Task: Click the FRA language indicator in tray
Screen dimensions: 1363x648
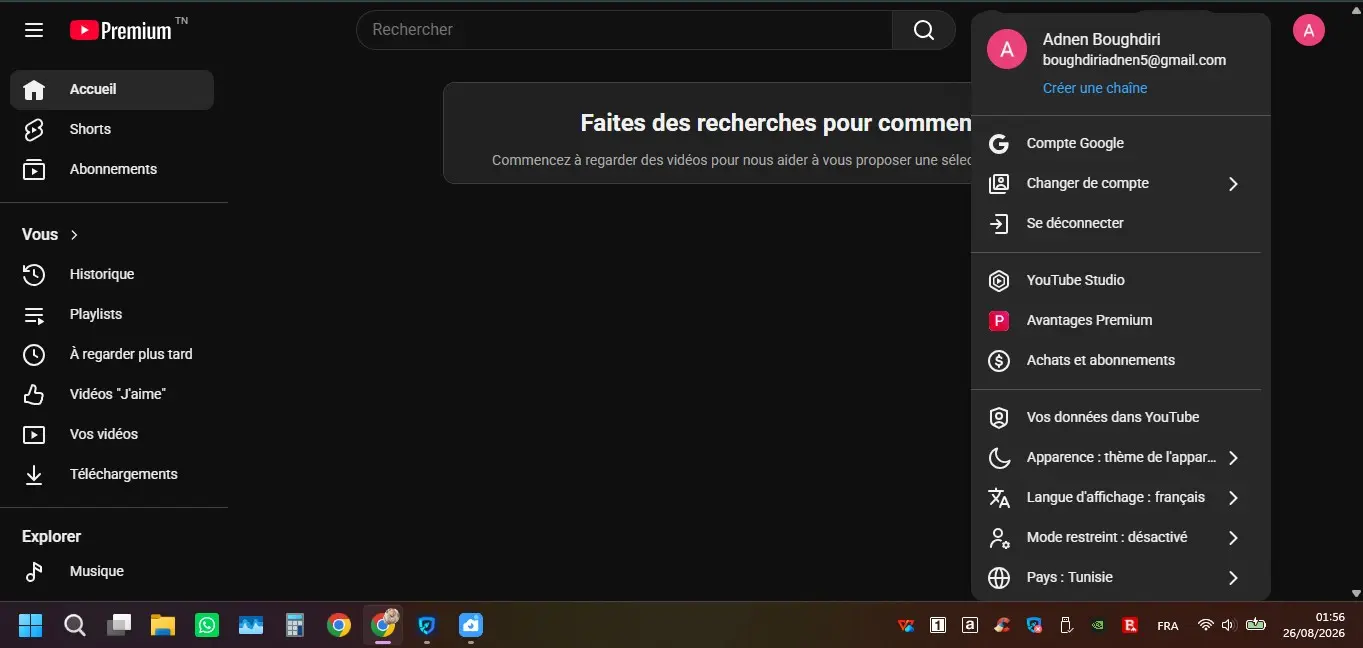Action: 1167,626
